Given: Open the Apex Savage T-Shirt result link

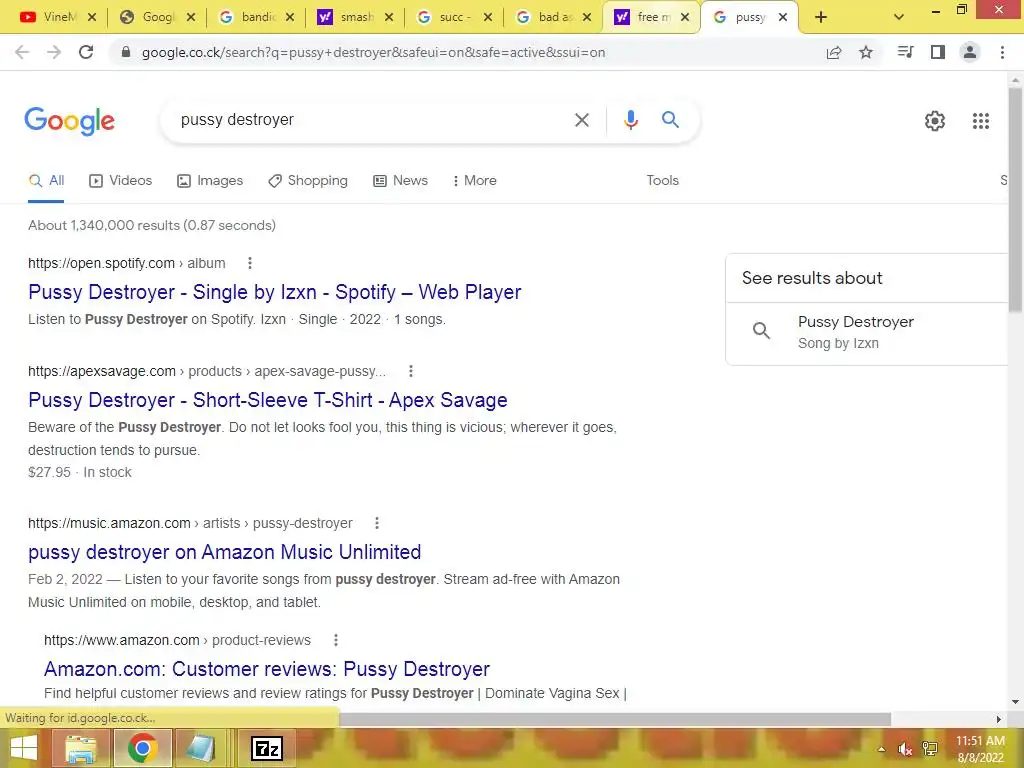Looking at the screenshot, I should pos(268,400).
